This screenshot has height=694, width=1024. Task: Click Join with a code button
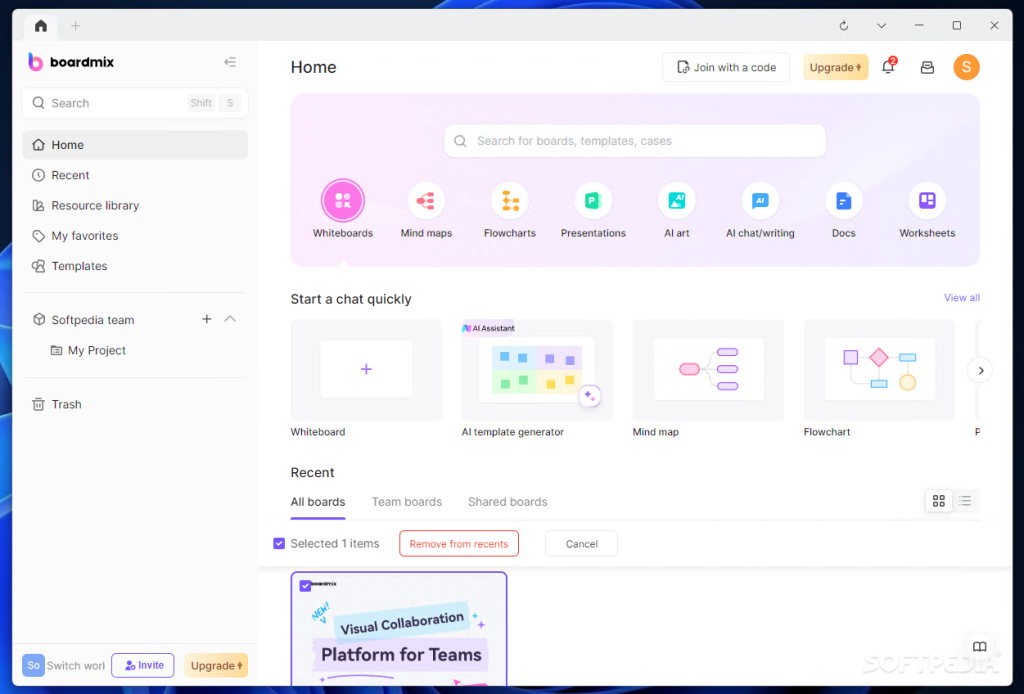coord(726,67)
